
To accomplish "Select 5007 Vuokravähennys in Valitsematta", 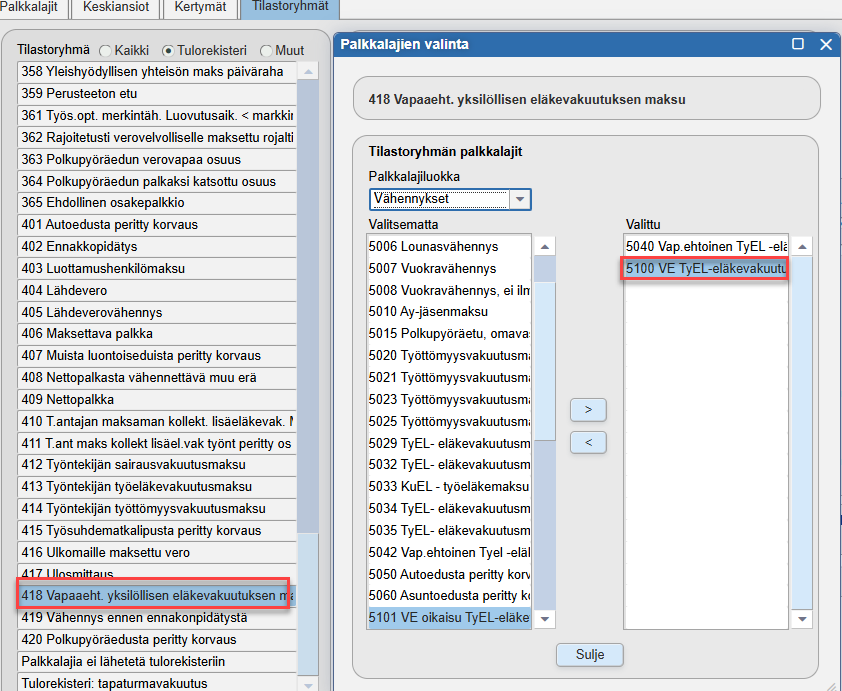I will click(449, 268).
